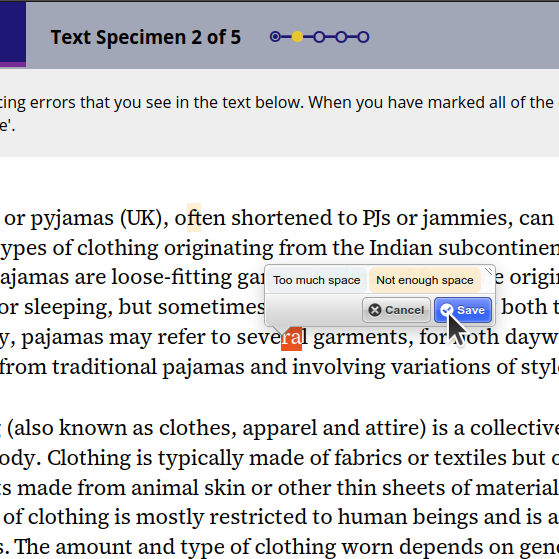Click the highlighted 'ft' in 'often'

click(194, 217)
